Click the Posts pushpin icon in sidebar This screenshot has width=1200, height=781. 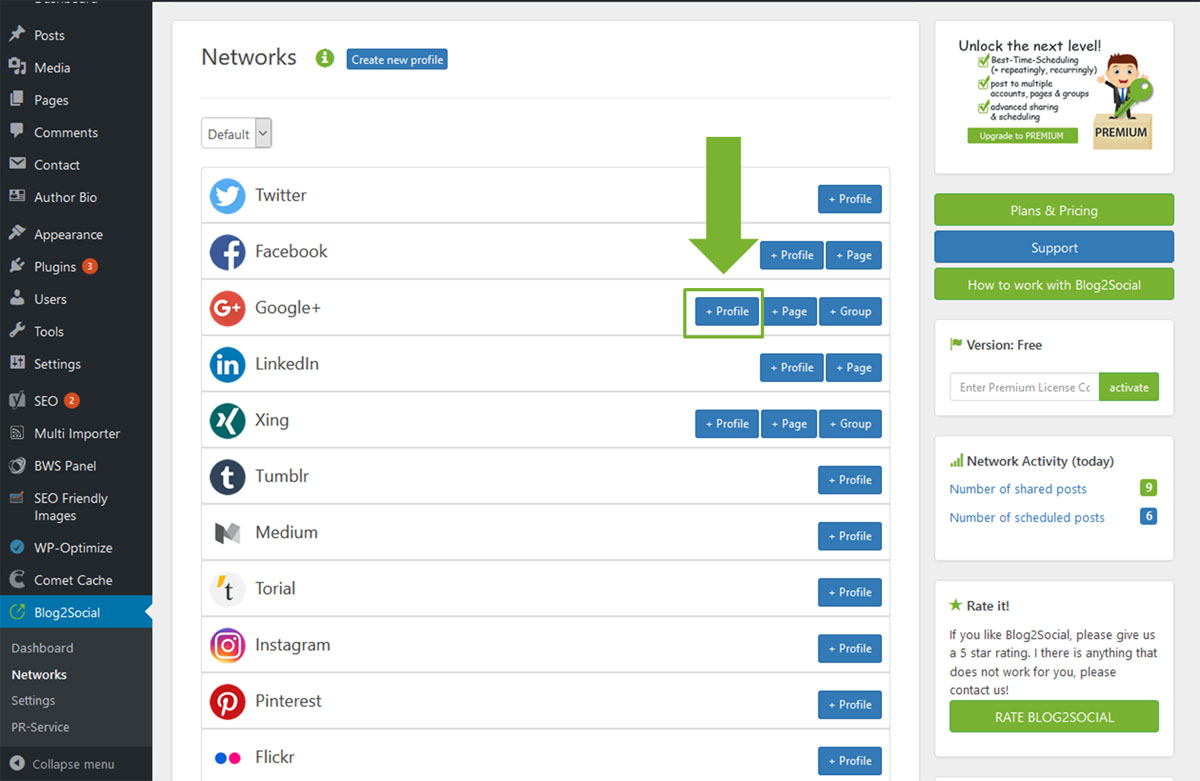[x=17, y=35]
